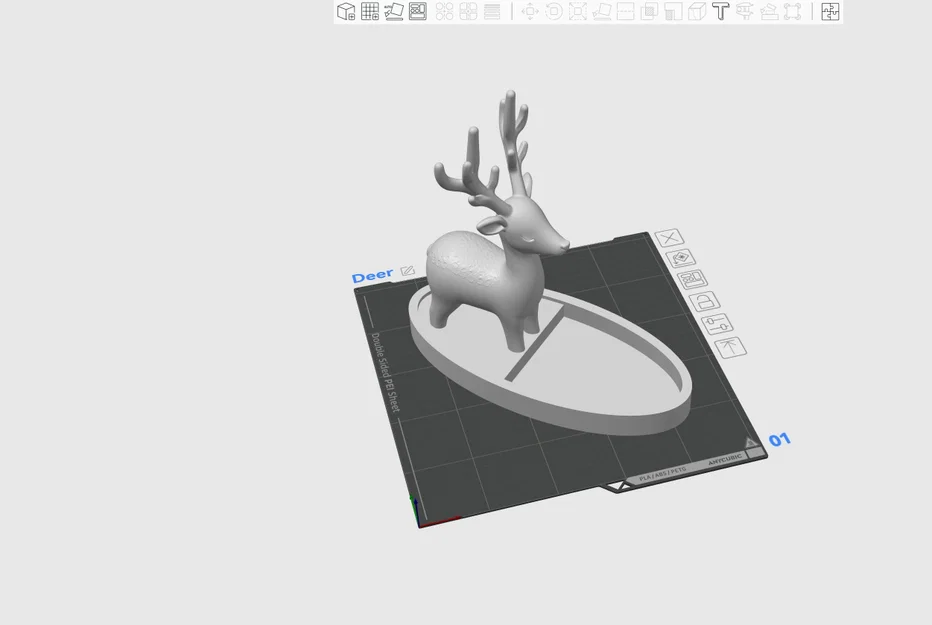Click the toolbar icon left of Measure icon
The image size is (932, 625).
(x=769, y=11)
